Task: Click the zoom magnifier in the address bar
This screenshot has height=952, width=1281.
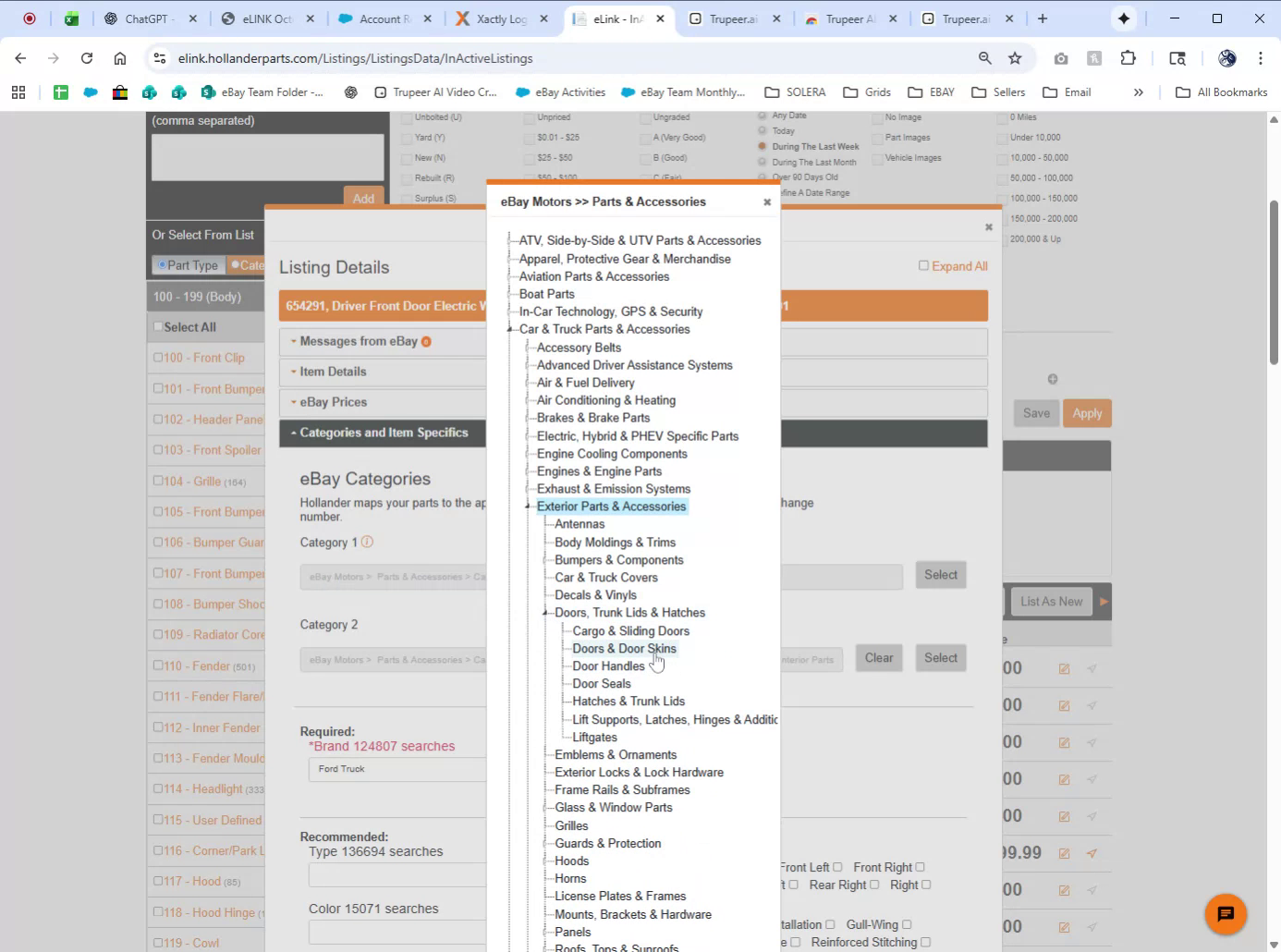Action: tap(985, 58)
